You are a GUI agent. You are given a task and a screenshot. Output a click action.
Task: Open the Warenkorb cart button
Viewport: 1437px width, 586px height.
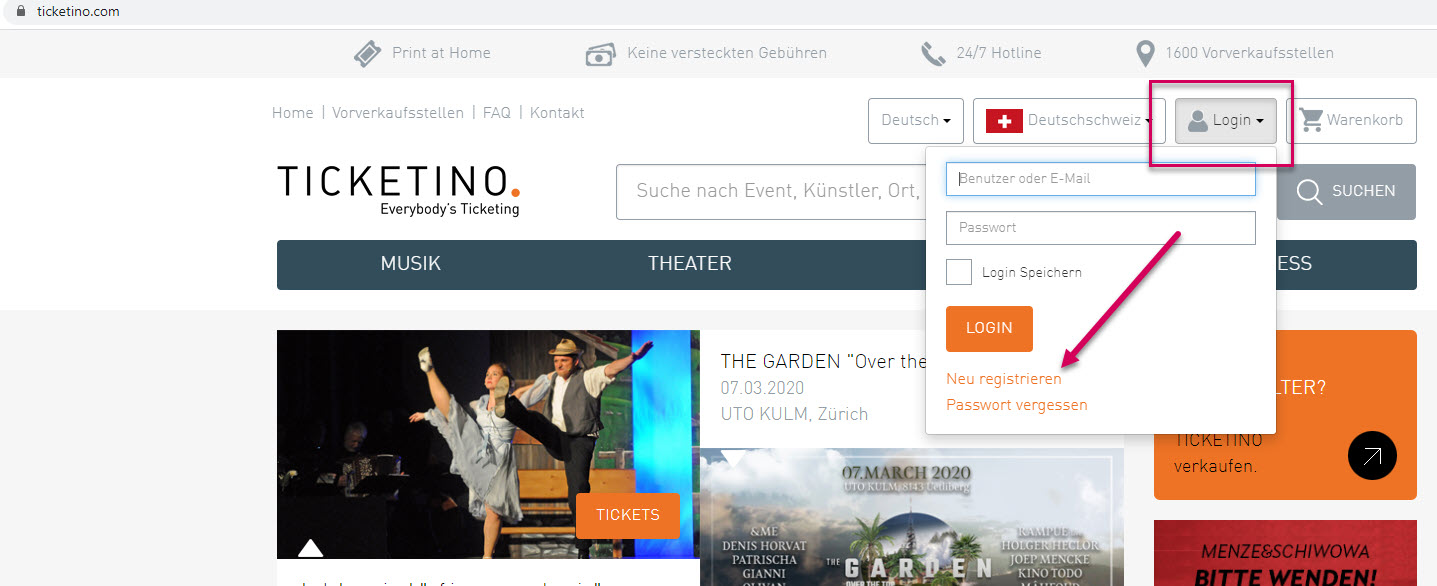click(x=1351, y=121)
